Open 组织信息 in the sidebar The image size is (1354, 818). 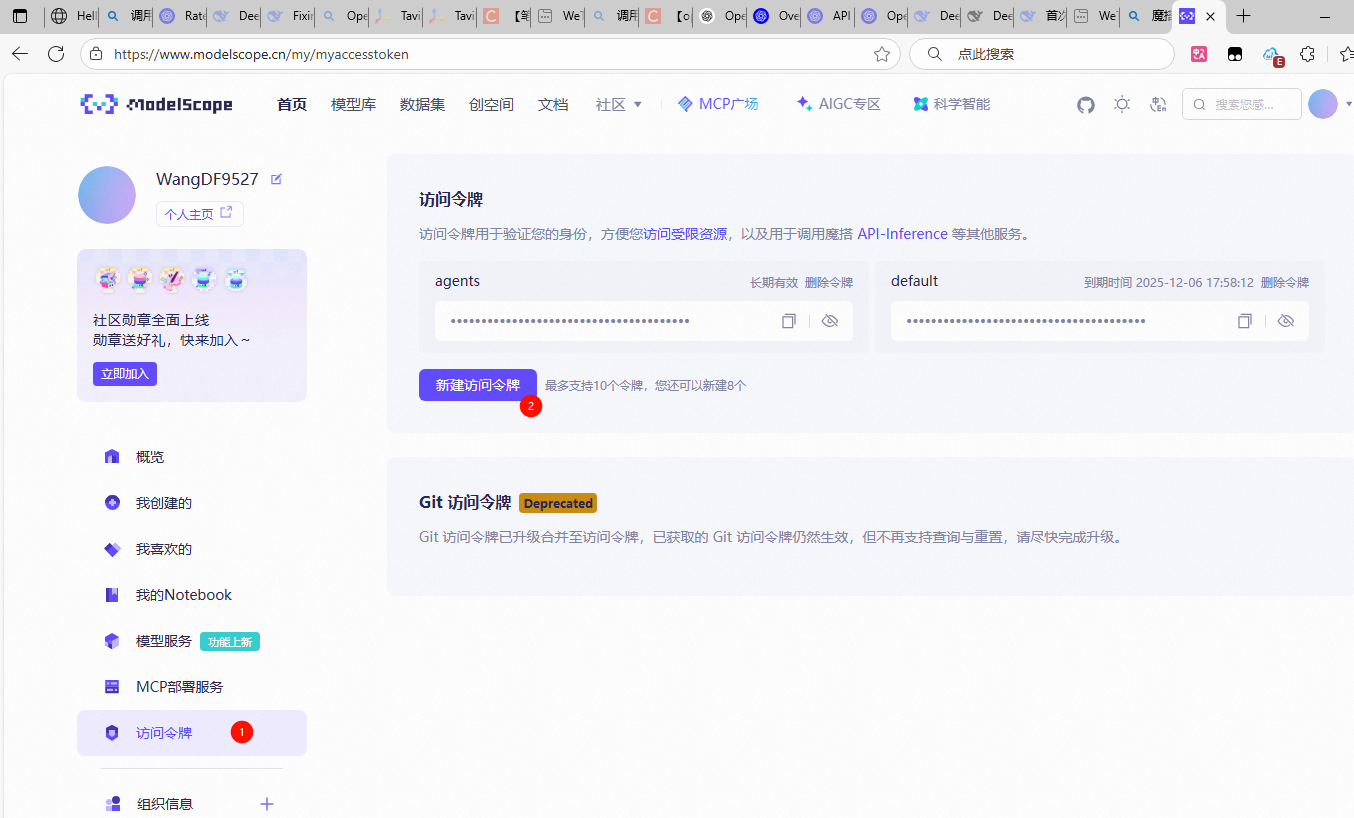[x=165, y=804]
